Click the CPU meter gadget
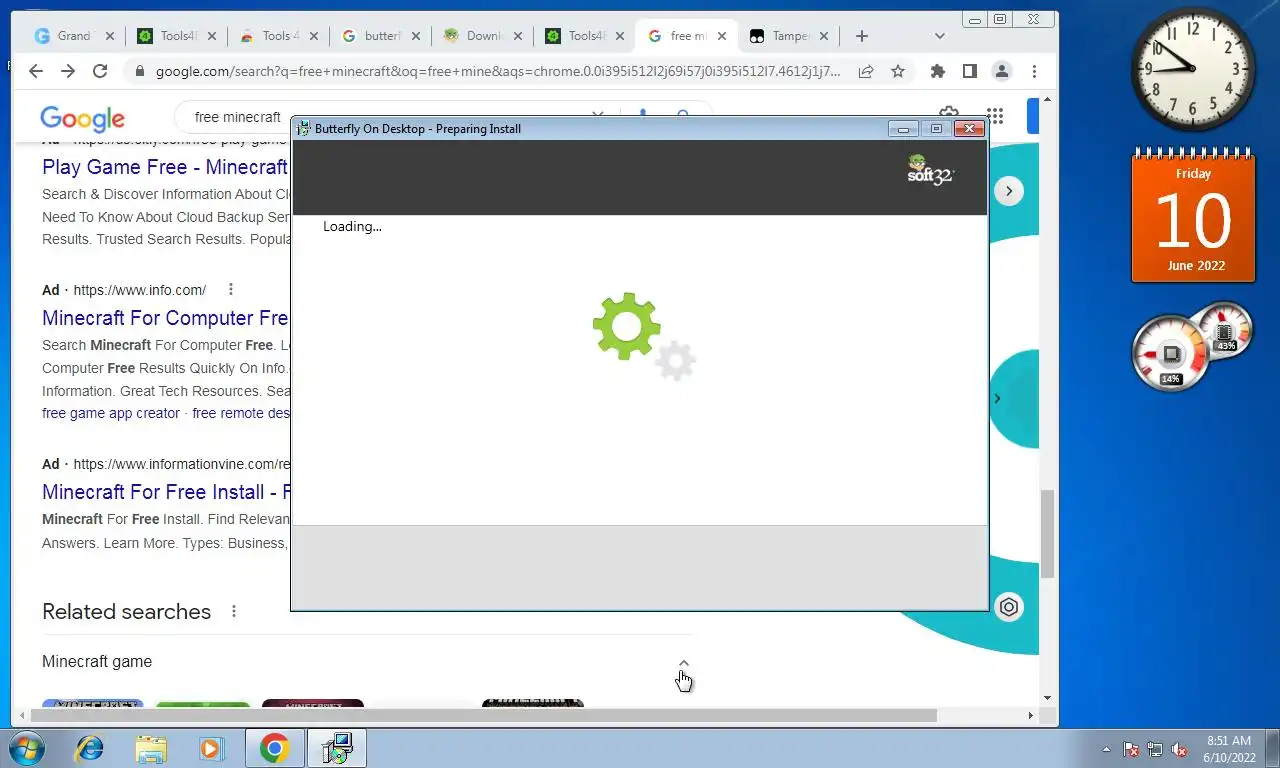The image size is (1280, 768). tap(1192, 347)
